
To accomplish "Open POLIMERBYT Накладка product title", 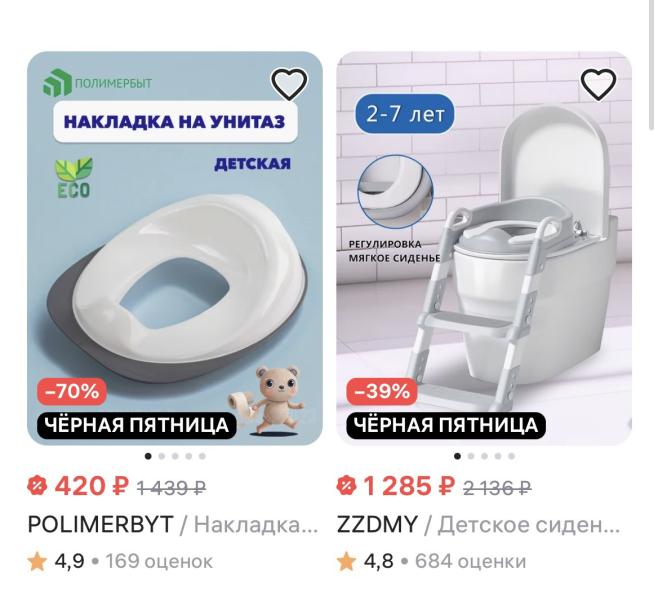I will 173,524.
